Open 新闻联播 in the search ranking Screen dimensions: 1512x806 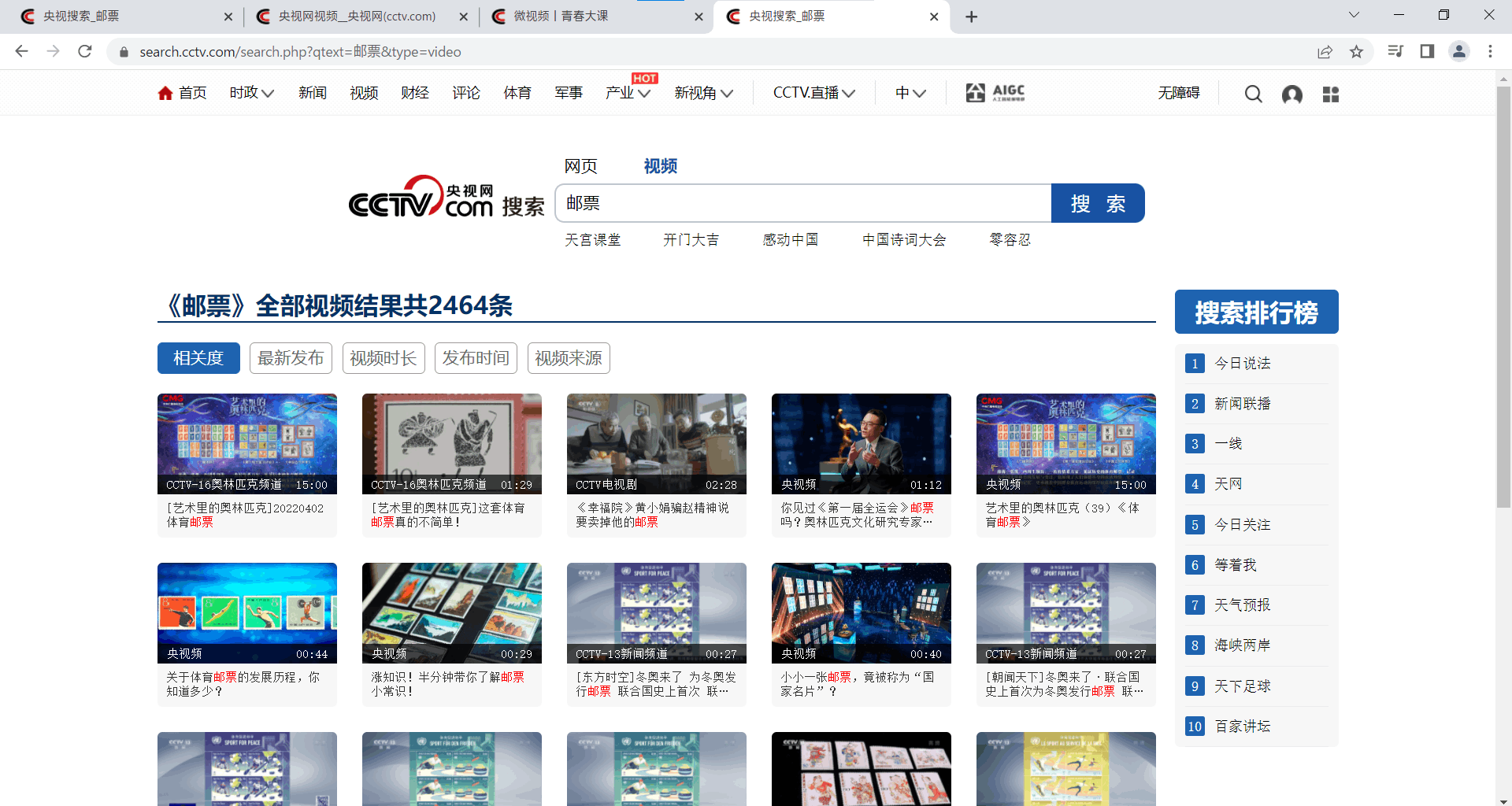point(1243,404)
